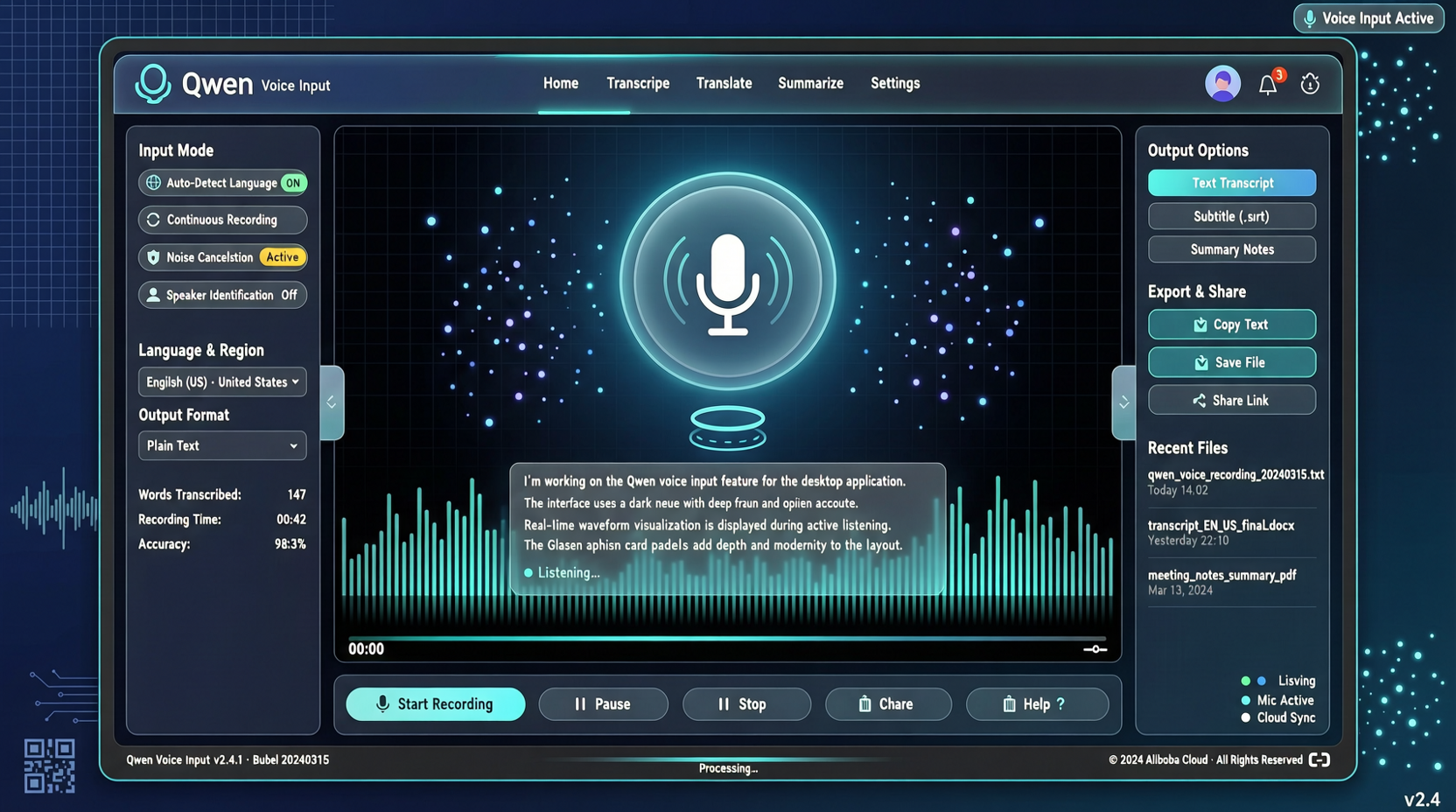Screen dimensions: 1456x812
Task: Click the Listening... indicator in the transcript
Action: (562, 572)
